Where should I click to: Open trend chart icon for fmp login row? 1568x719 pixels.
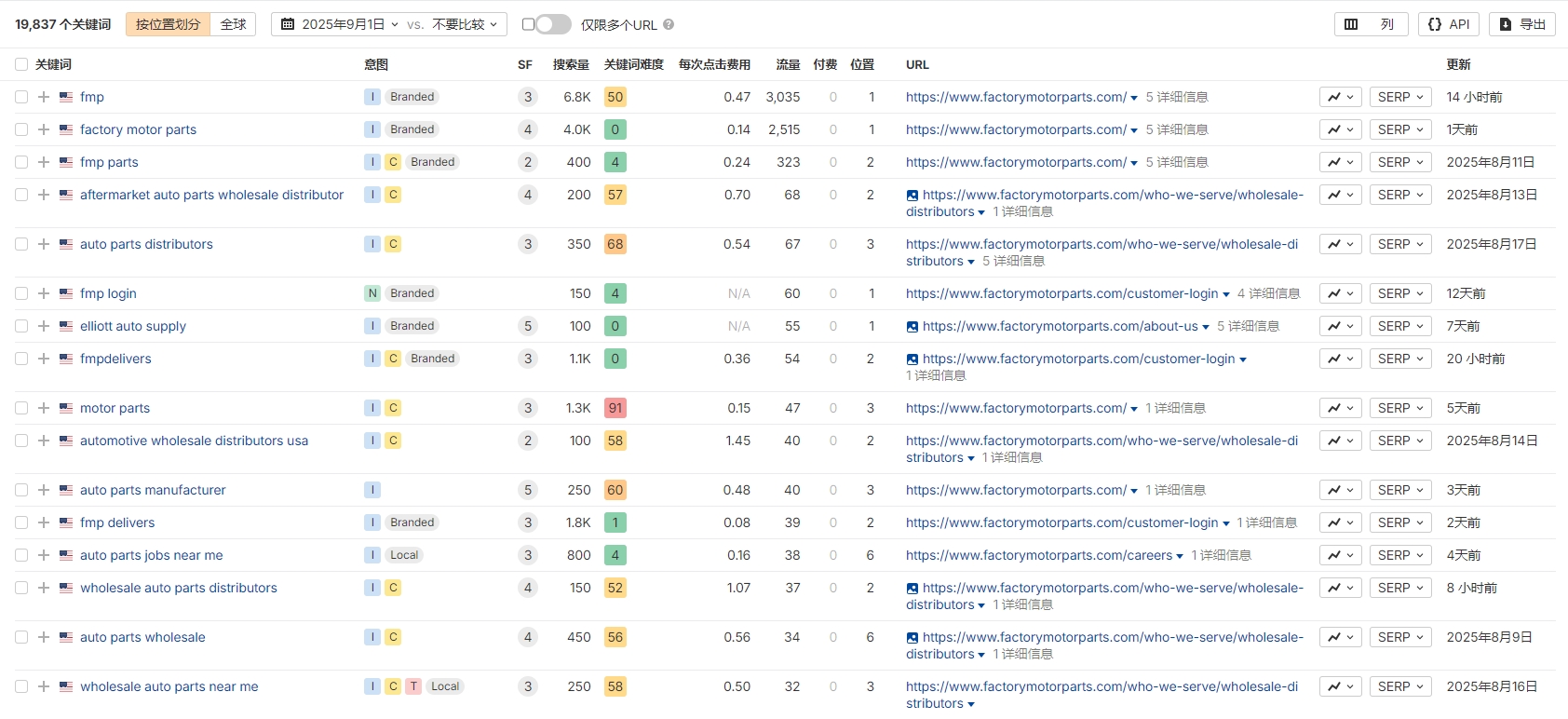pos(1341,293)
